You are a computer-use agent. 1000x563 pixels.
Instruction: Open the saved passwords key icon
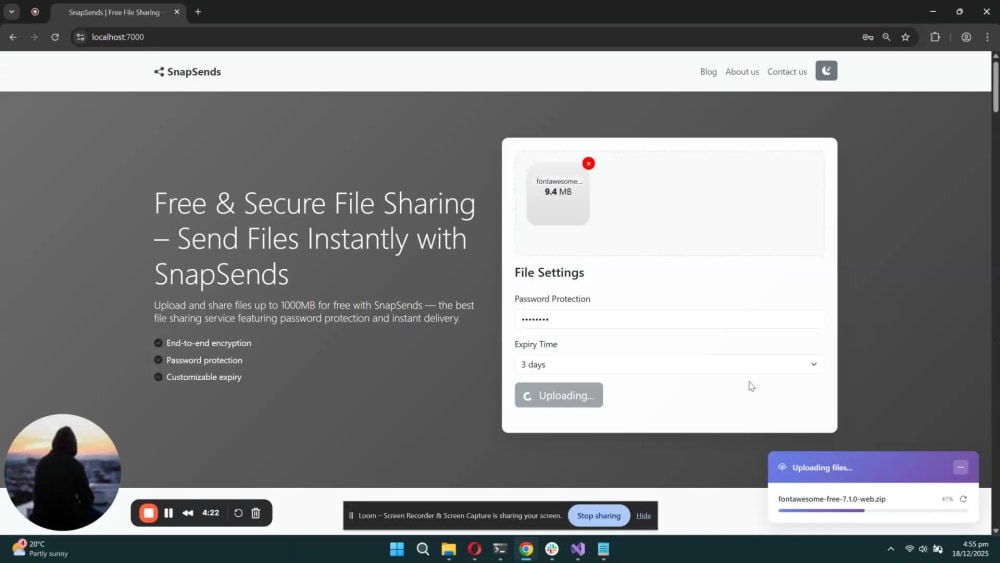coord(867,37)
